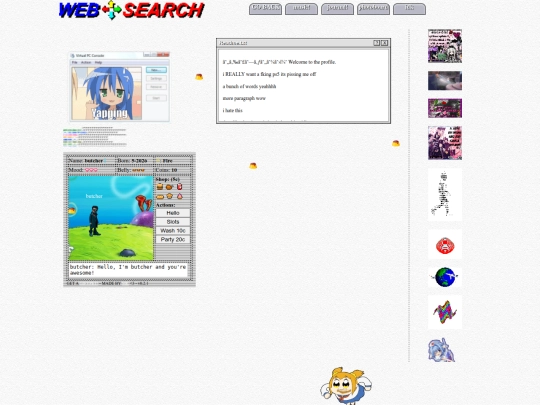Click the flan pudding beside the Yapping image
The height and width of the screenshot is (405, 540).
pos(199,77)
